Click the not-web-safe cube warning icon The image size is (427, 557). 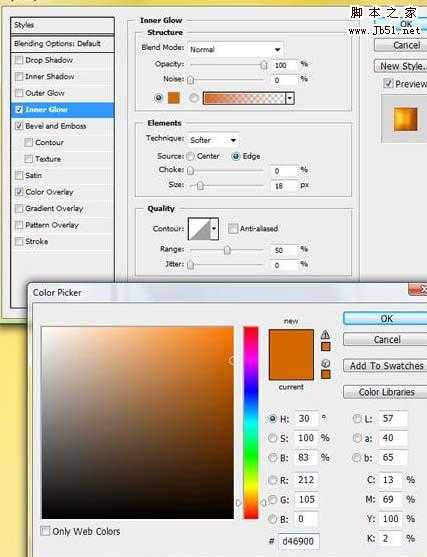coord(325,363)
